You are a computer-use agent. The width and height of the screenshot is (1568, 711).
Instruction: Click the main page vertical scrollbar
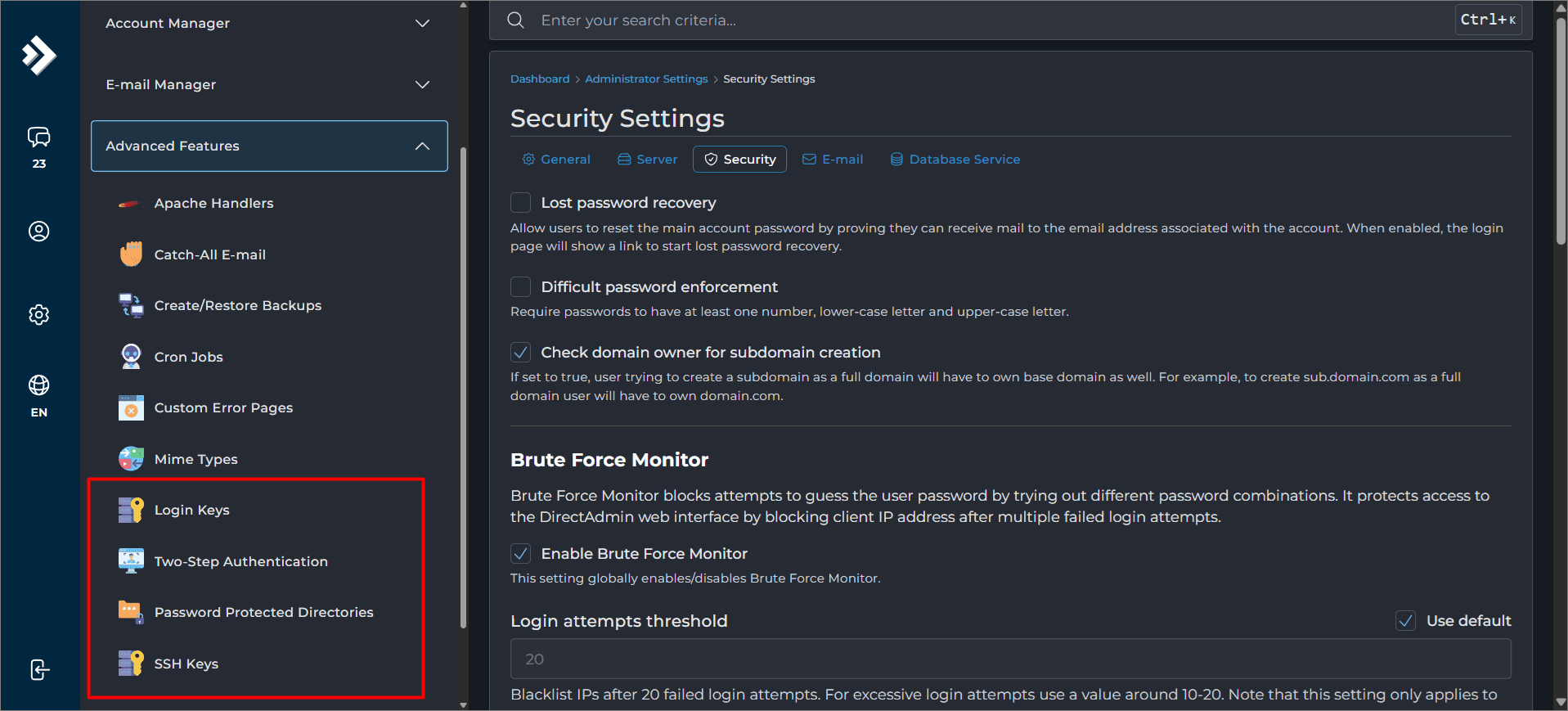(1561, 131)
